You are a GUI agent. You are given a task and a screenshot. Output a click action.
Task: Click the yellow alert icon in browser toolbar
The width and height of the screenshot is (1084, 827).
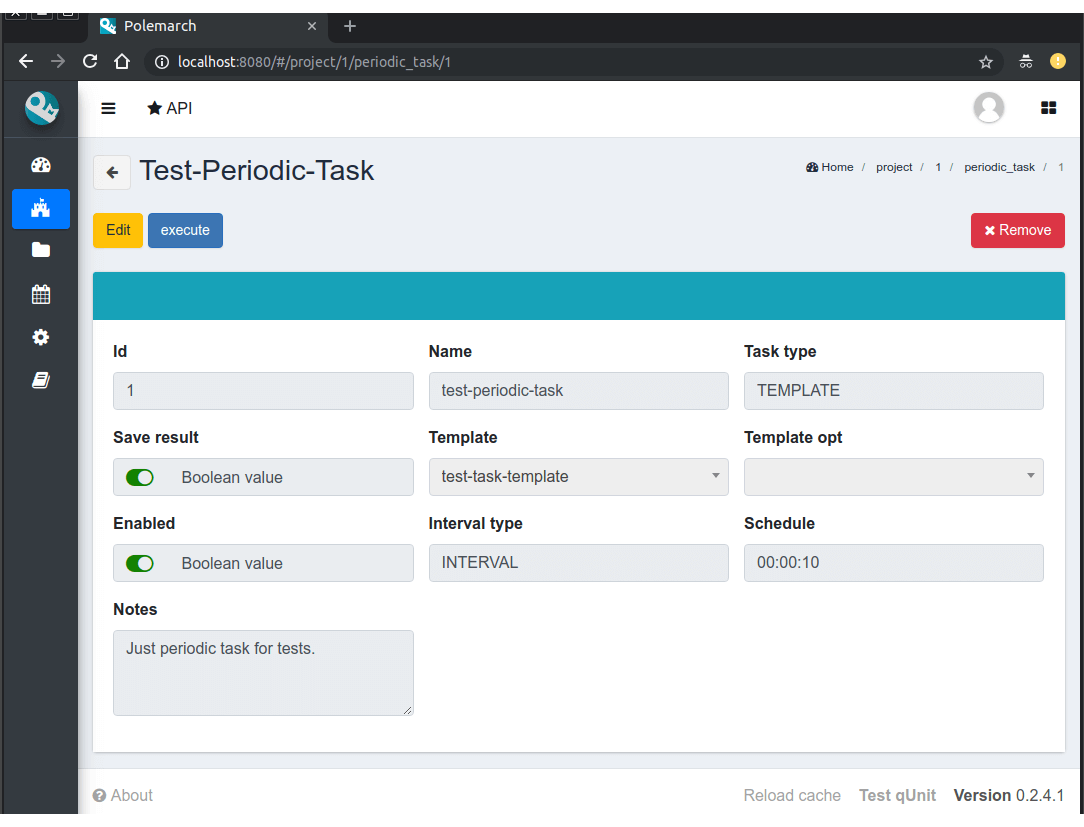[x=1057, y=62]
